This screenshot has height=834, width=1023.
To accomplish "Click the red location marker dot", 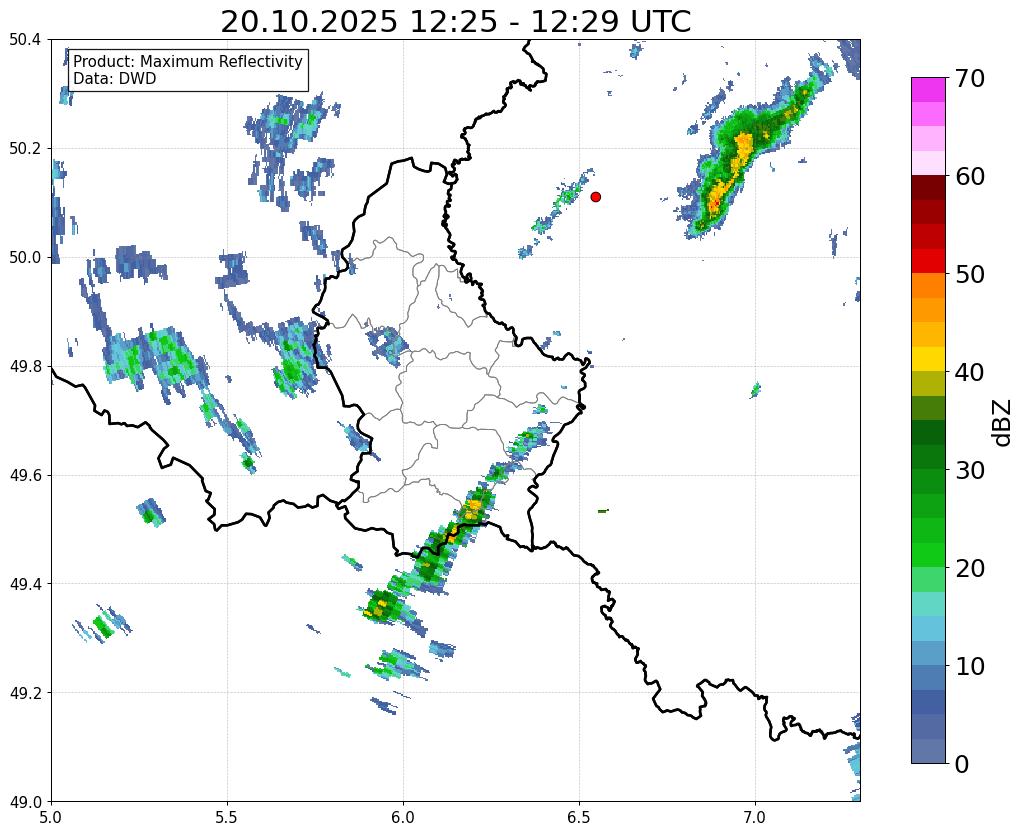I will [595, 197].
